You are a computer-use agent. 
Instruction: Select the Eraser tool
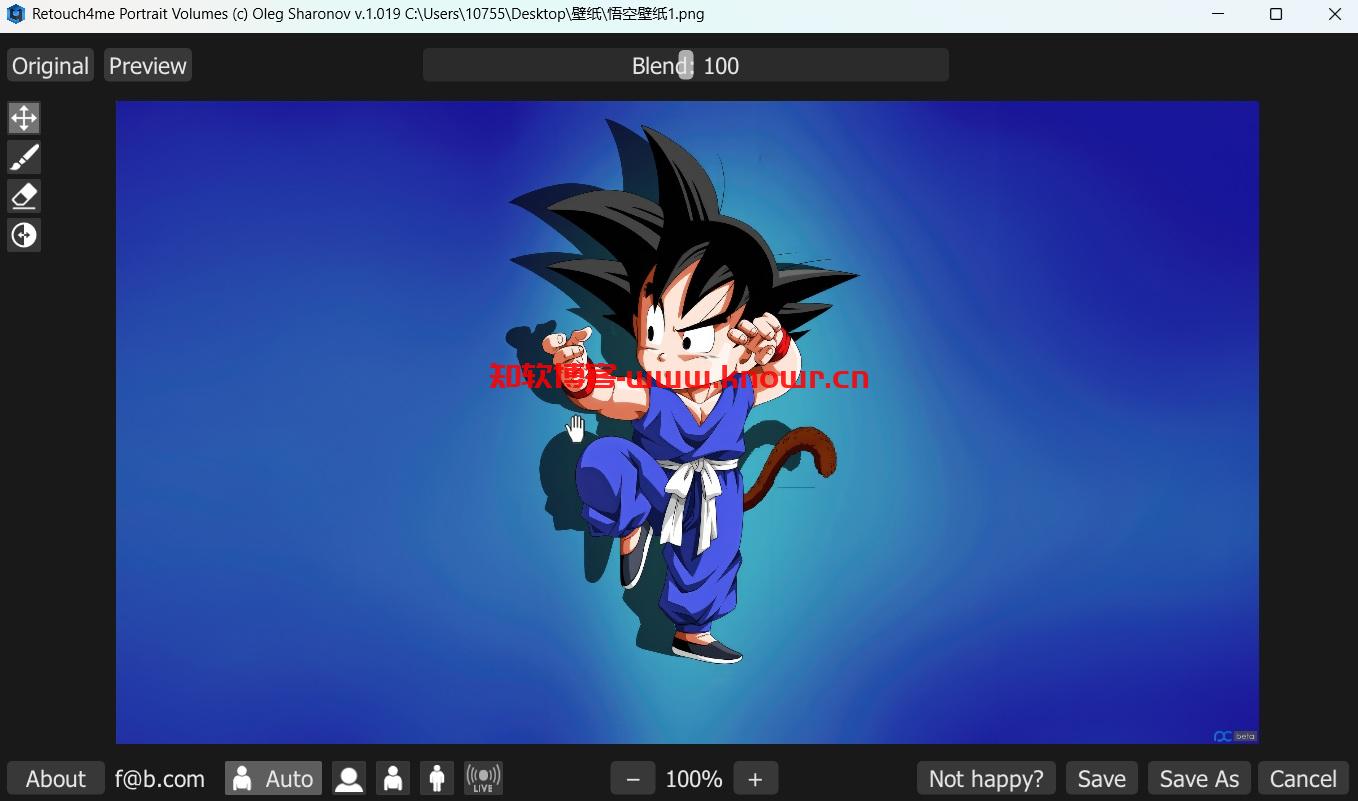click(x=24, y=196)
